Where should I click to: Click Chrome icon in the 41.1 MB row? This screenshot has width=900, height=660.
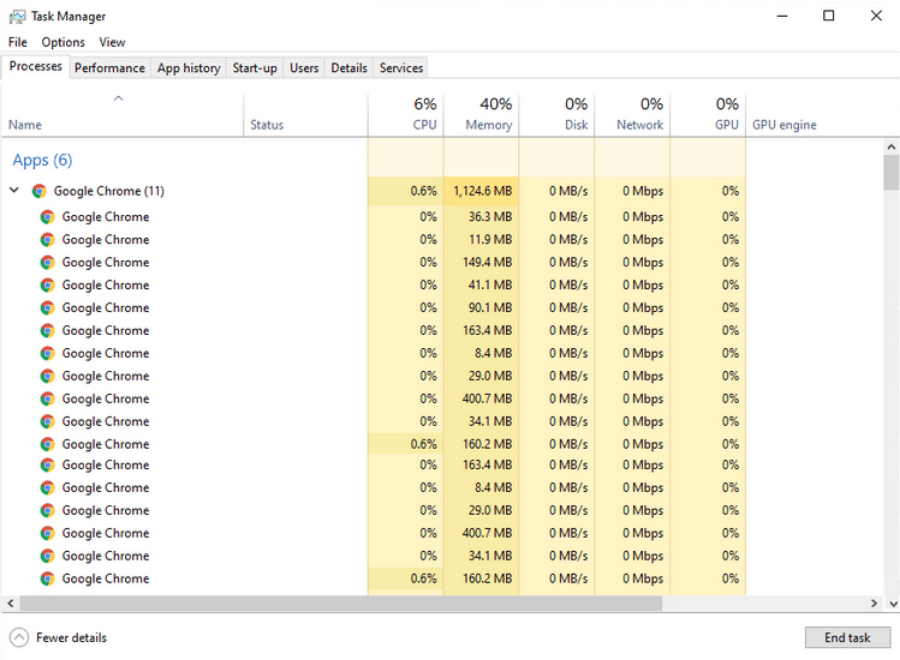(48, 285)
